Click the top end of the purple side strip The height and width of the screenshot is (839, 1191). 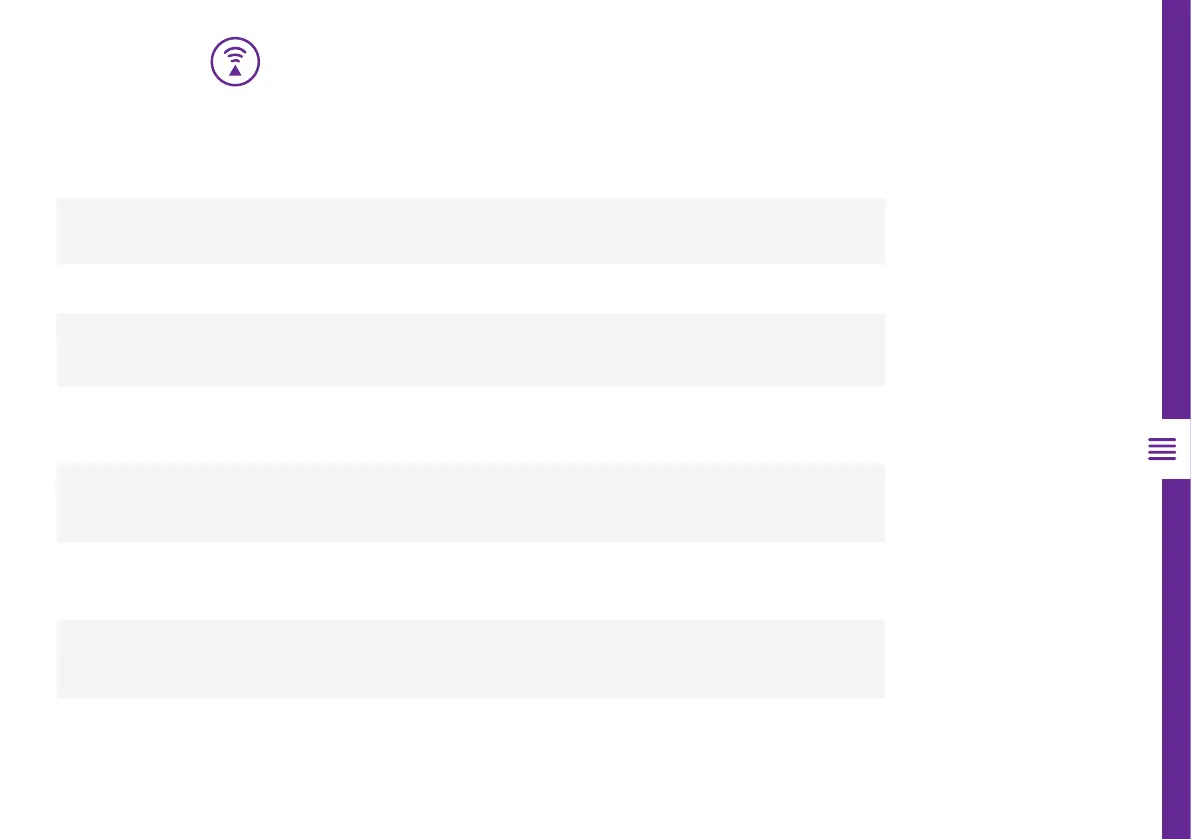[x=1176, y=12]
